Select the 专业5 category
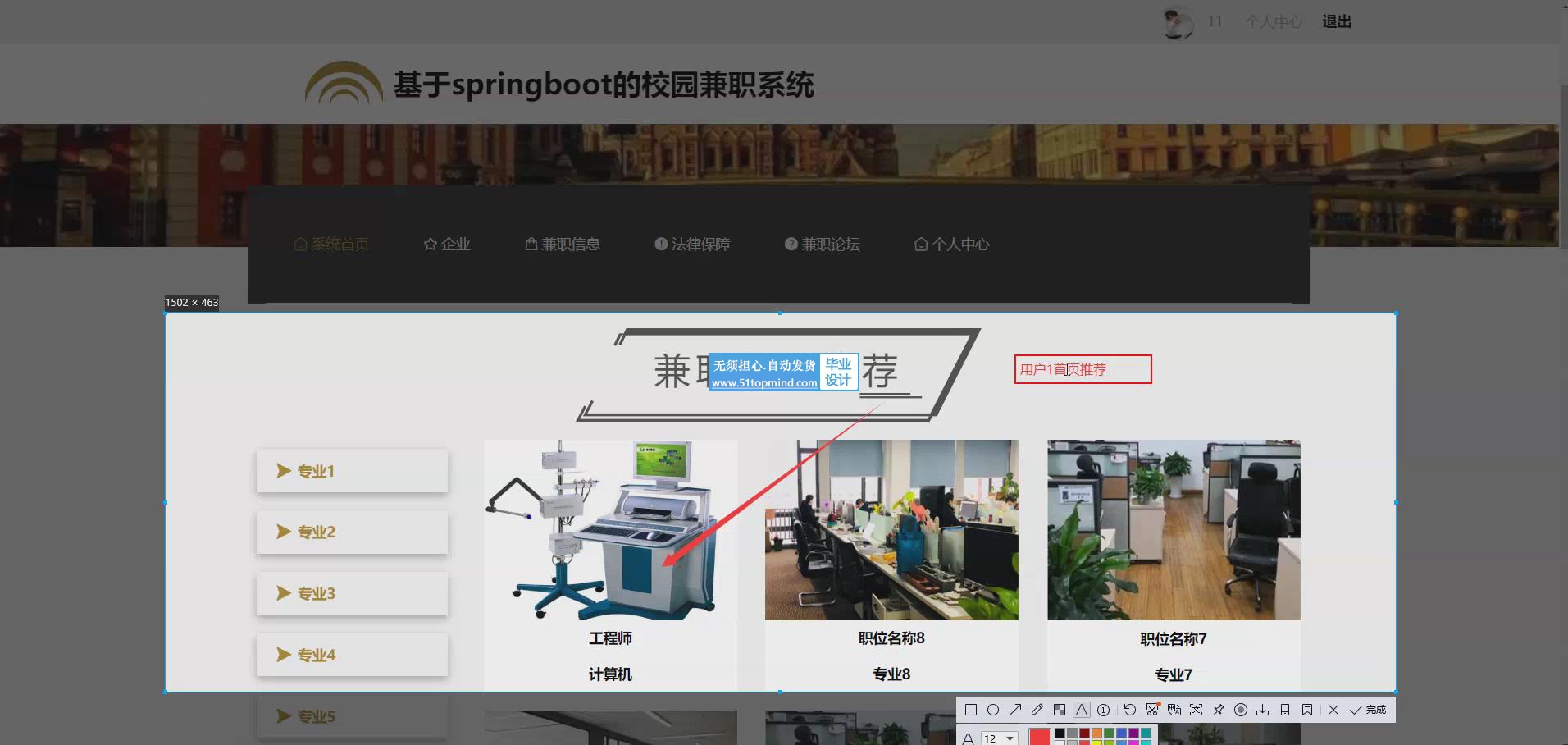 [x=352, y=716]
